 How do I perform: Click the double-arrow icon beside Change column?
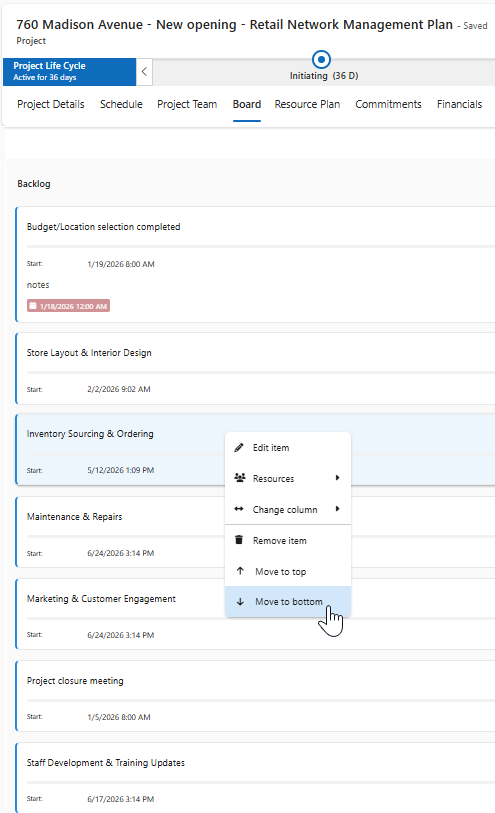click(239, 509)
